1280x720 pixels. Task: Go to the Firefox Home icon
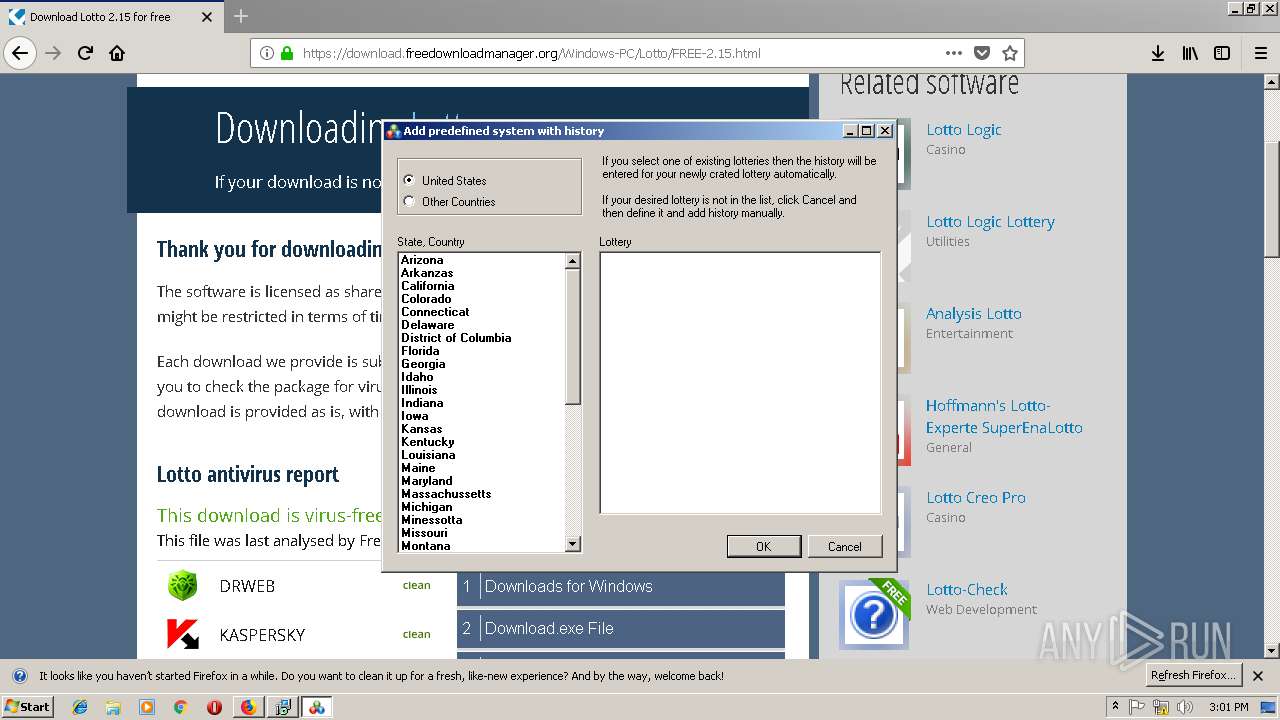117,53
